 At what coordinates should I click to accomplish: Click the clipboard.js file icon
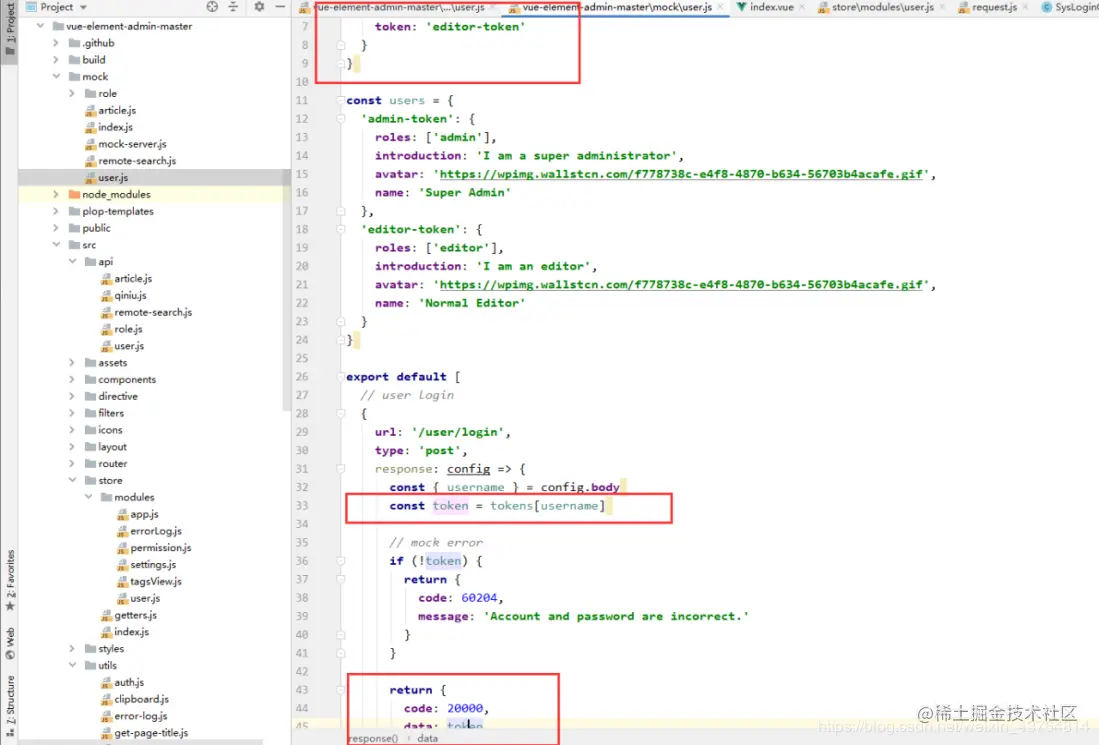(x=106, y=699)
